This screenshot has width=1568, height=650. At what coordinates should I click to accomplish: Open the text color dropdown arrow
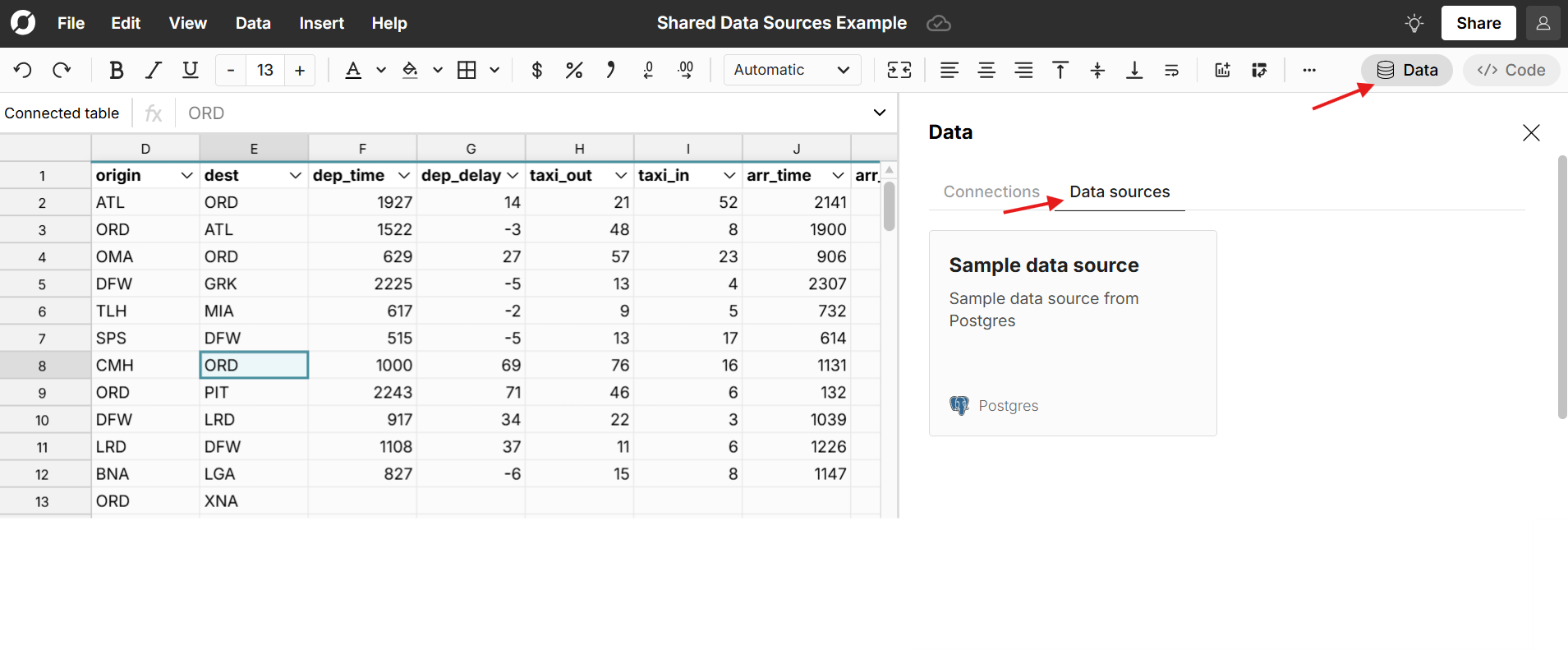(381, 70)
